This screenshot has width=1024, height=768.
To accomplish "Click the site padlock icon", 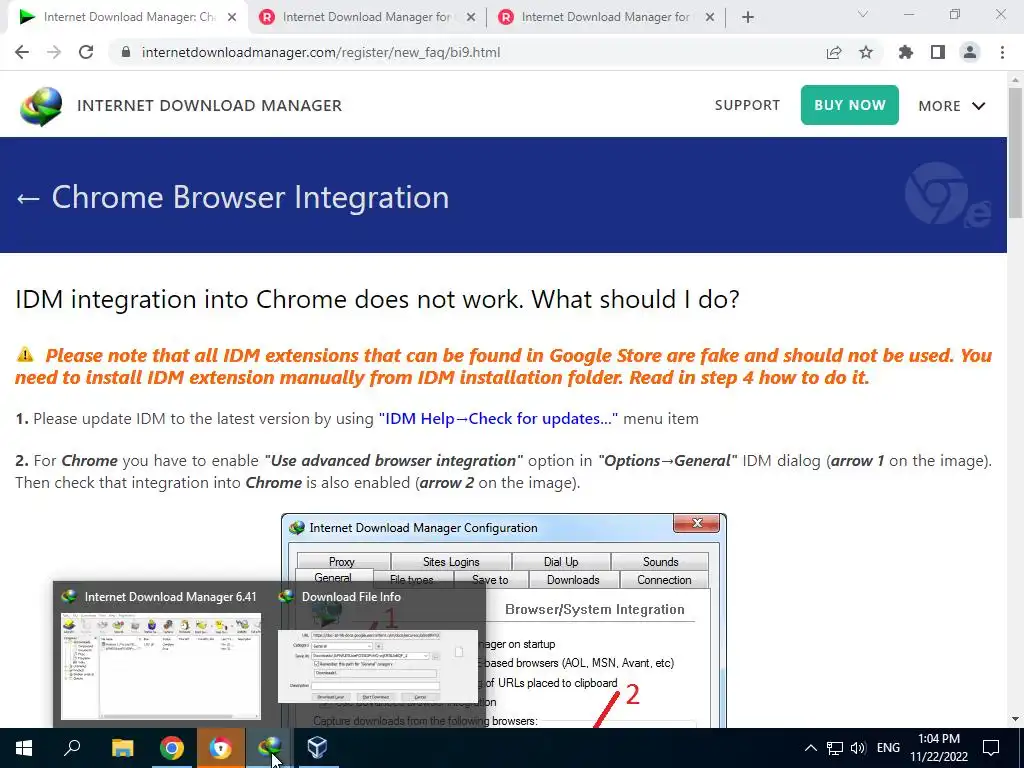I will [x=126, y=52].
